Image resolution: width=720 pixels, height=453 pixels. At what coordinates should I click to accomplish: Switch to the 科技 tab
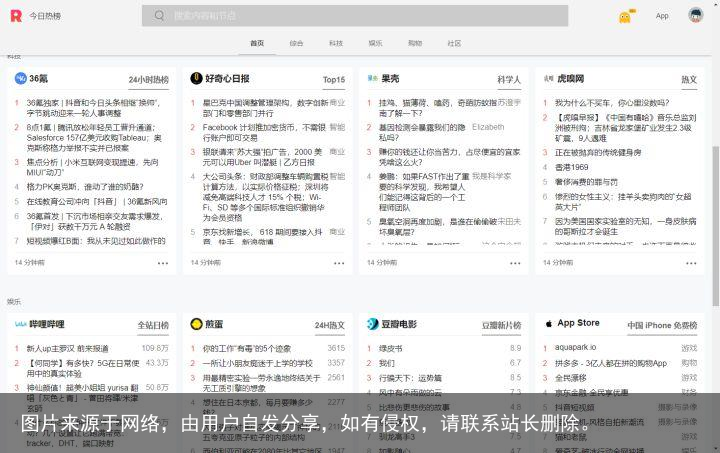pyautogui.click(x=336, y=43)
